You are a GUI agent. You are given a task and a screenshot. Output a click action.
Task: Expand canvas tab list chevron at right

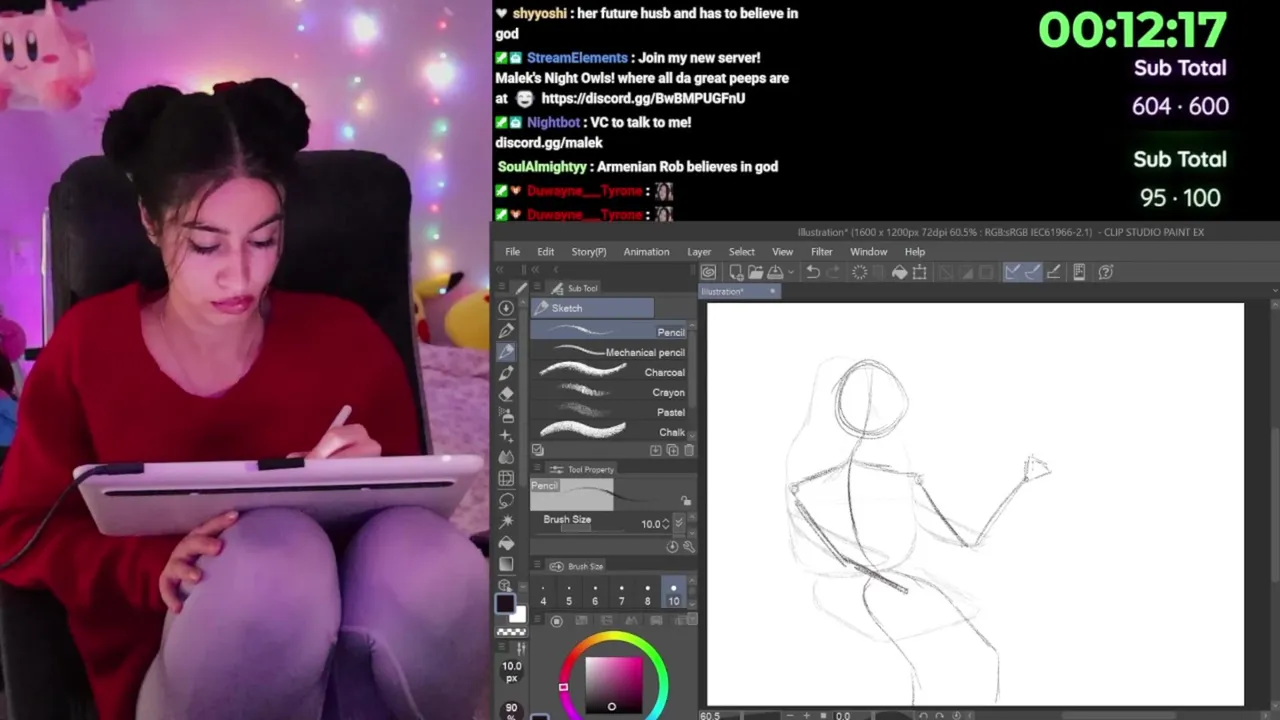coord(1274,291)
